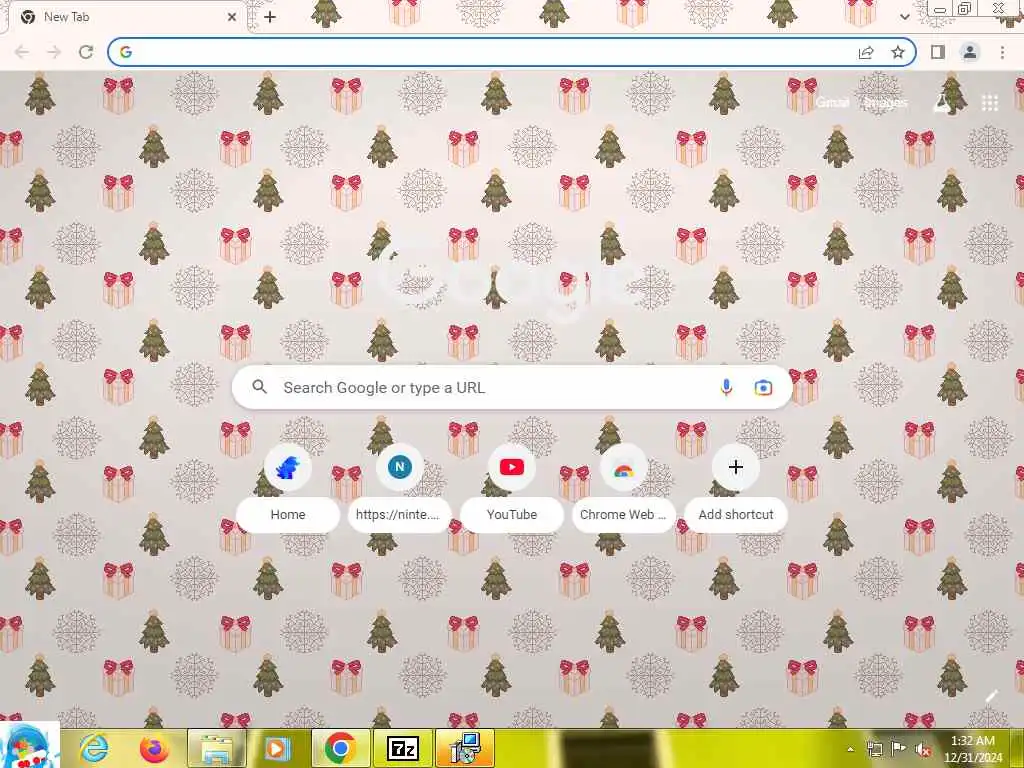Launch Firefox from the taskbar
Image resolution: width=1024 pixels, height=768 pixels.
(154, 748)
